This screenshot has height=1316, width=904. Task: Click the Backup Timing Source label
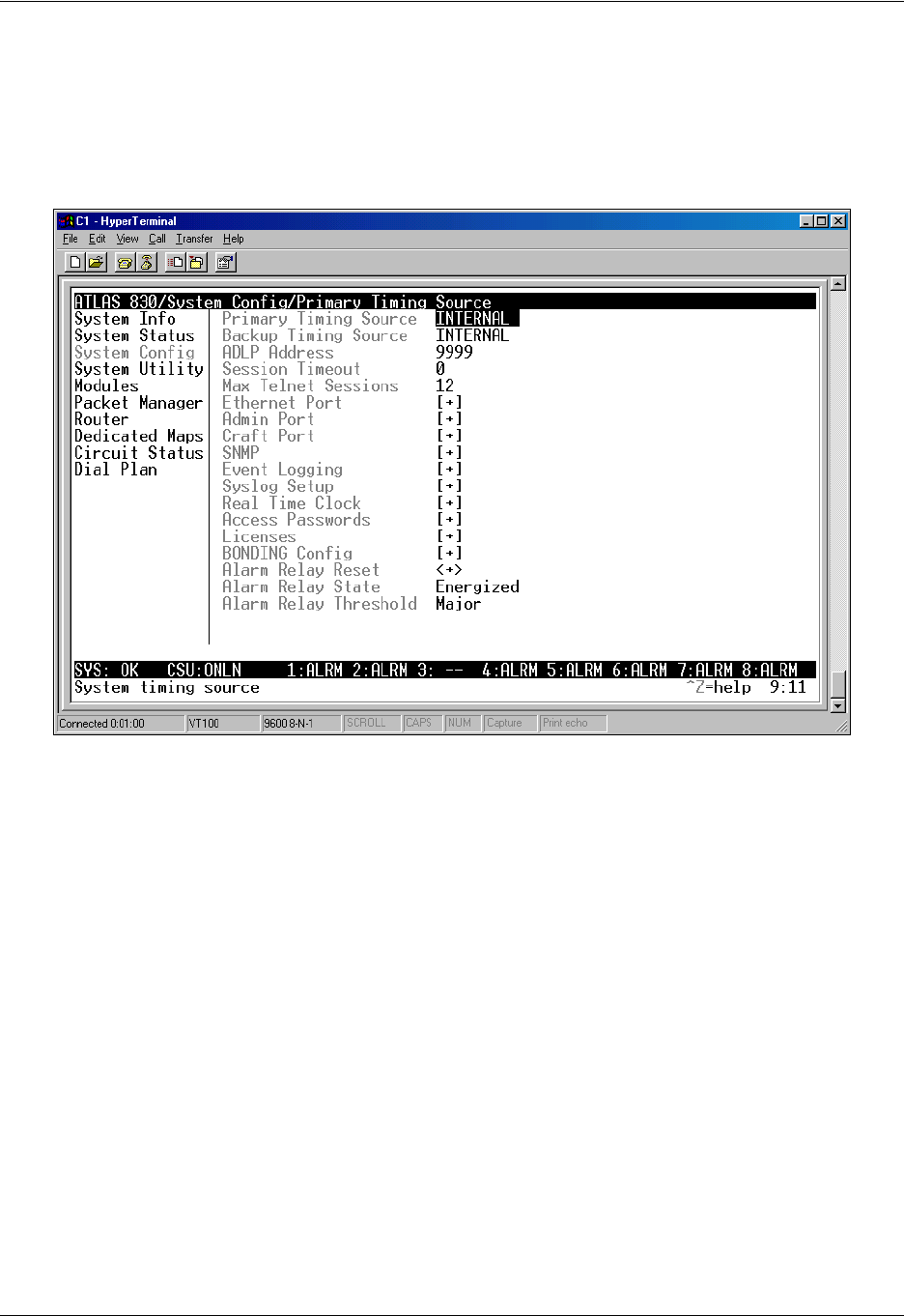(315, 335)
